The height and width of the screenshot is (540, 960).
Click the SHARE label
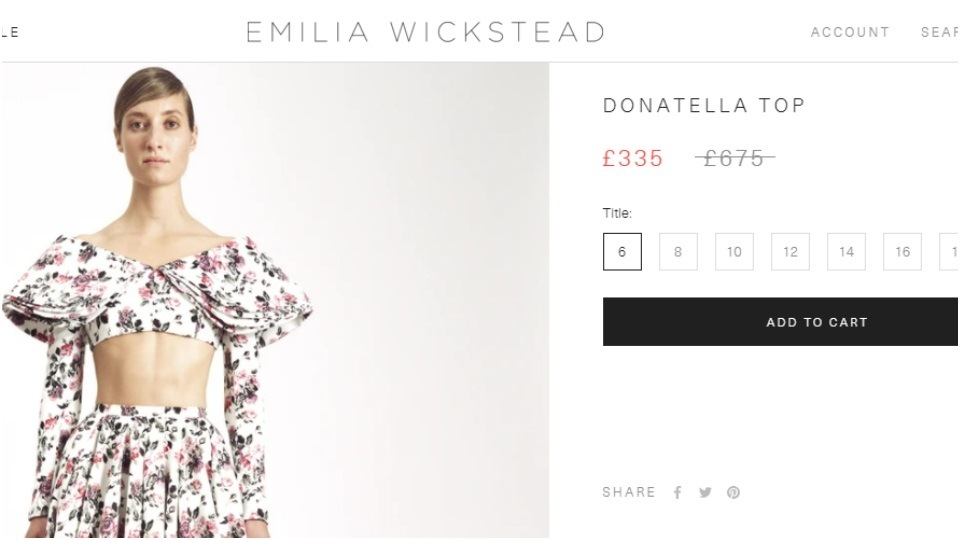point(629,492)
